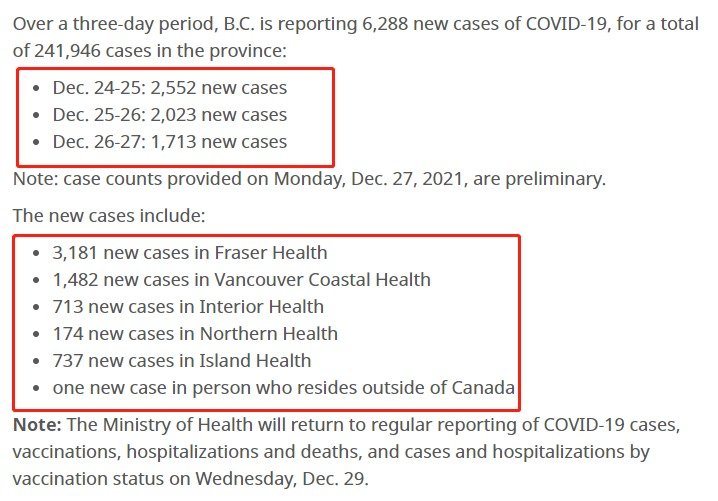Select the Interior Health cases entry
The image size is (718, 501).
[188, 306]
